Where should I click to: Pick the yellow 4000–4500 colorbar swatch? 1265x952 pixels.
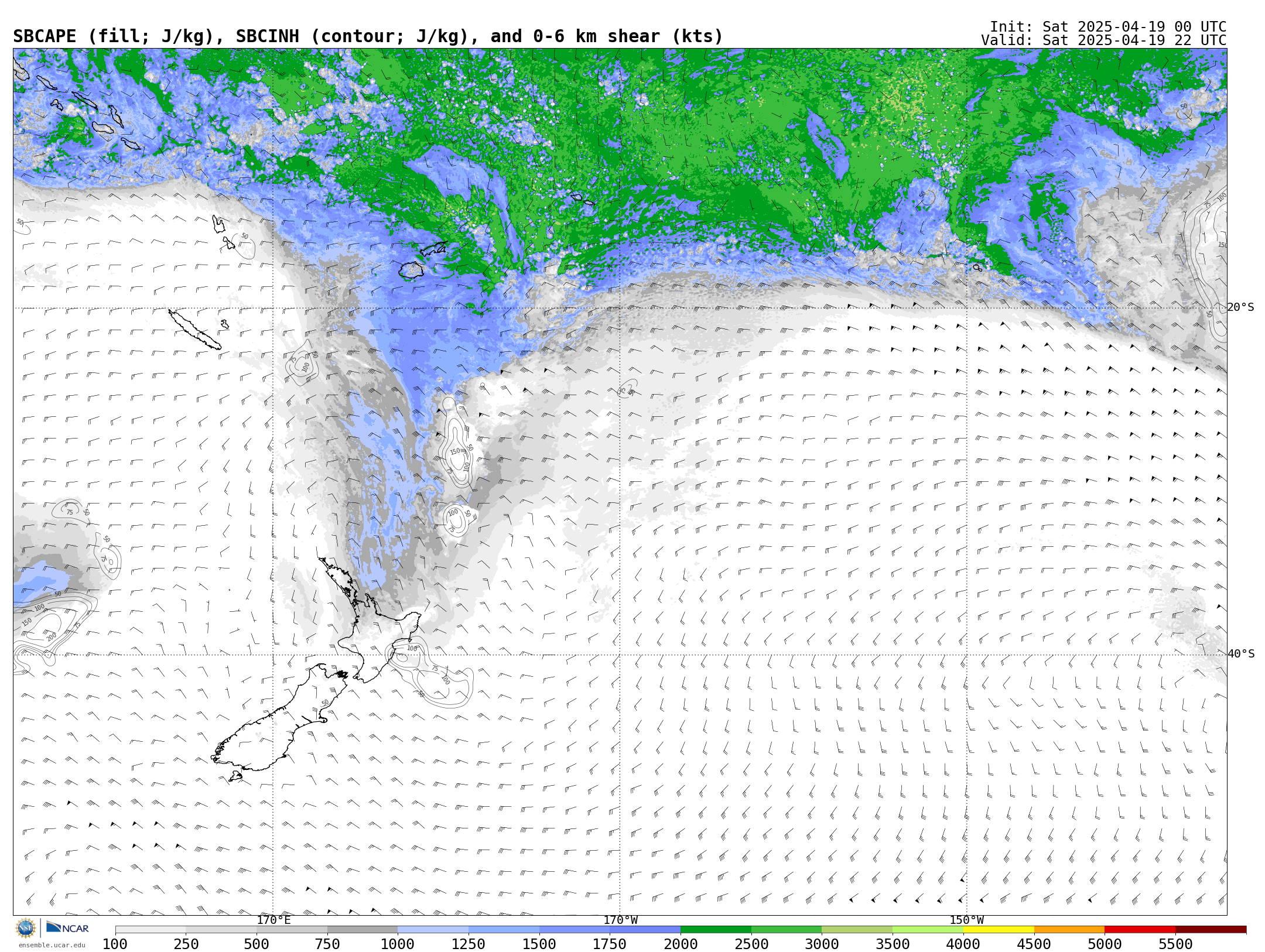click(x=999, y=930)
